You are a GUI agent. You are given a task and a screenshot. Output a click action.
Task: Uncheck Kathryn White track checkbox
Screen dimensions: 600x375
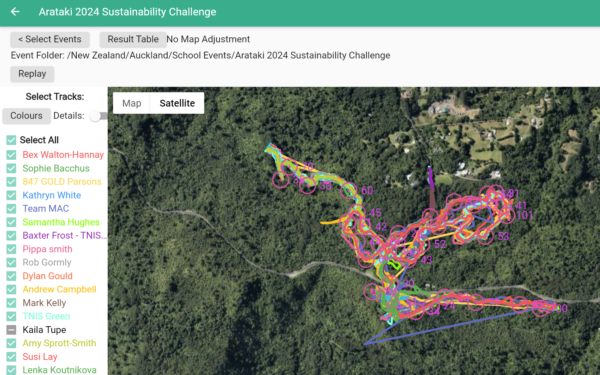[11, 195]
